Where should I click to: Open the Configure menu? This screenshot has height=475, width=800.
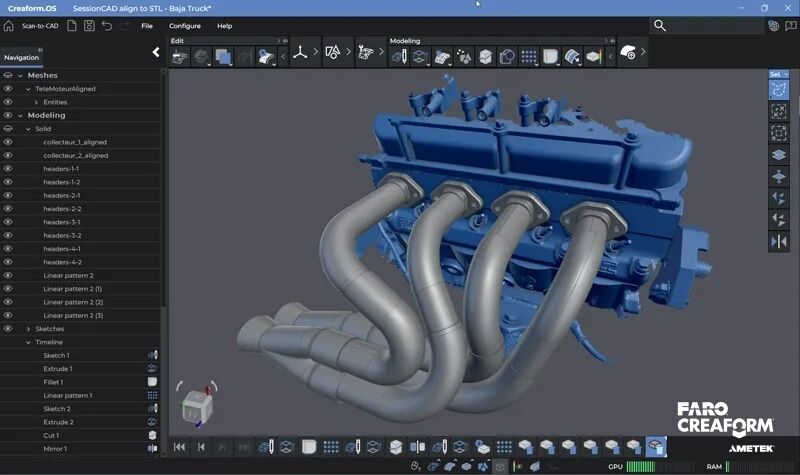point(184,26)
